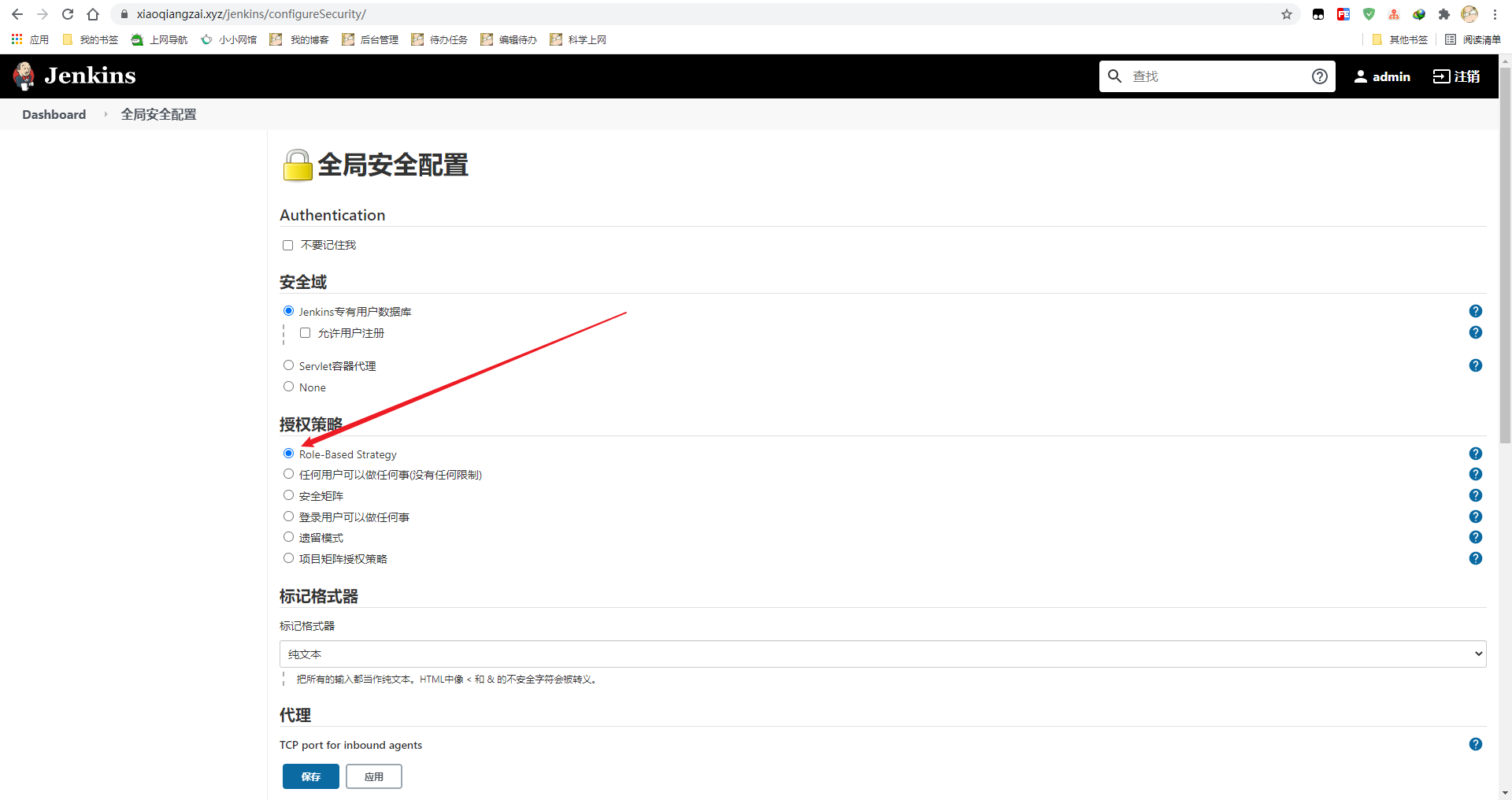Open help for 登录用户可以做任何事 option
1512x800 pixels.
(1476, 517)
